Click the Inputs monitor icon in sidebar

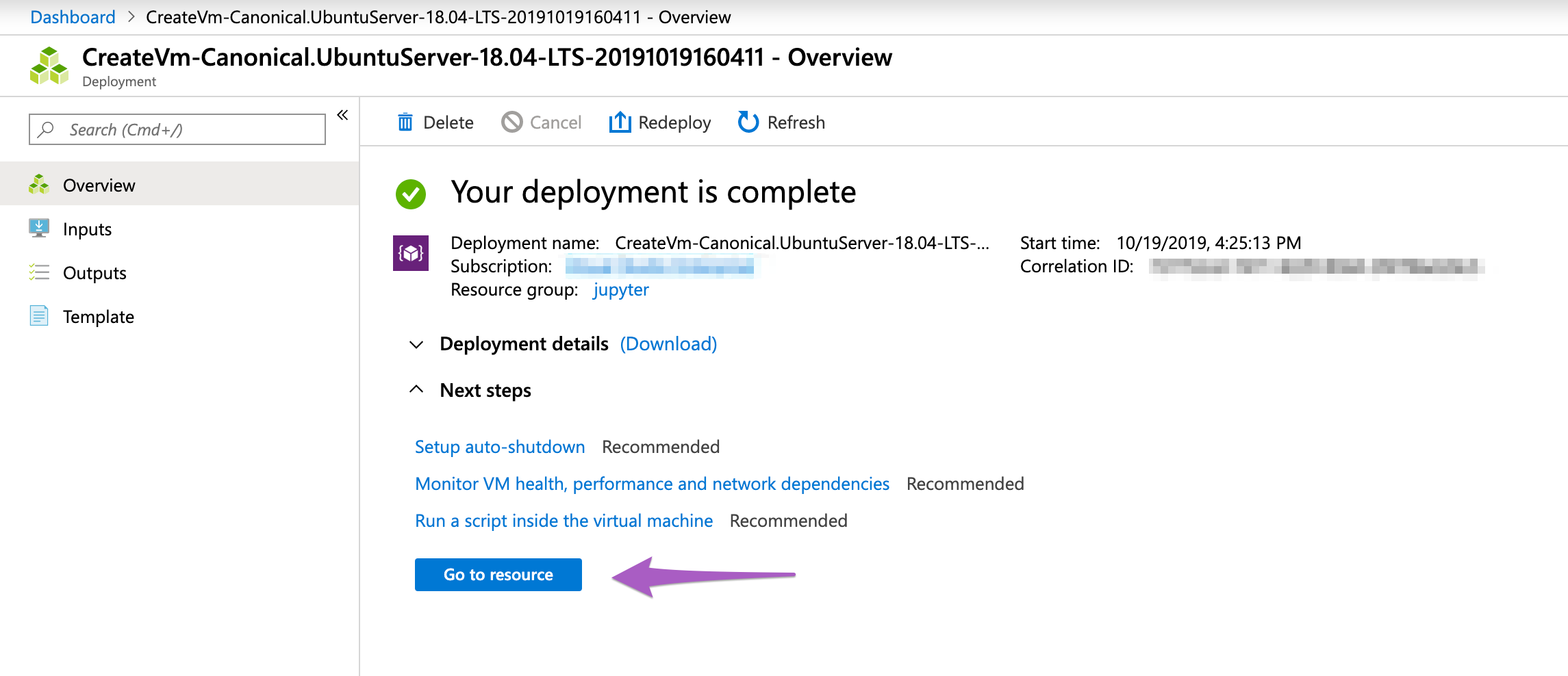pyautogui.click(x=39, y=229)
